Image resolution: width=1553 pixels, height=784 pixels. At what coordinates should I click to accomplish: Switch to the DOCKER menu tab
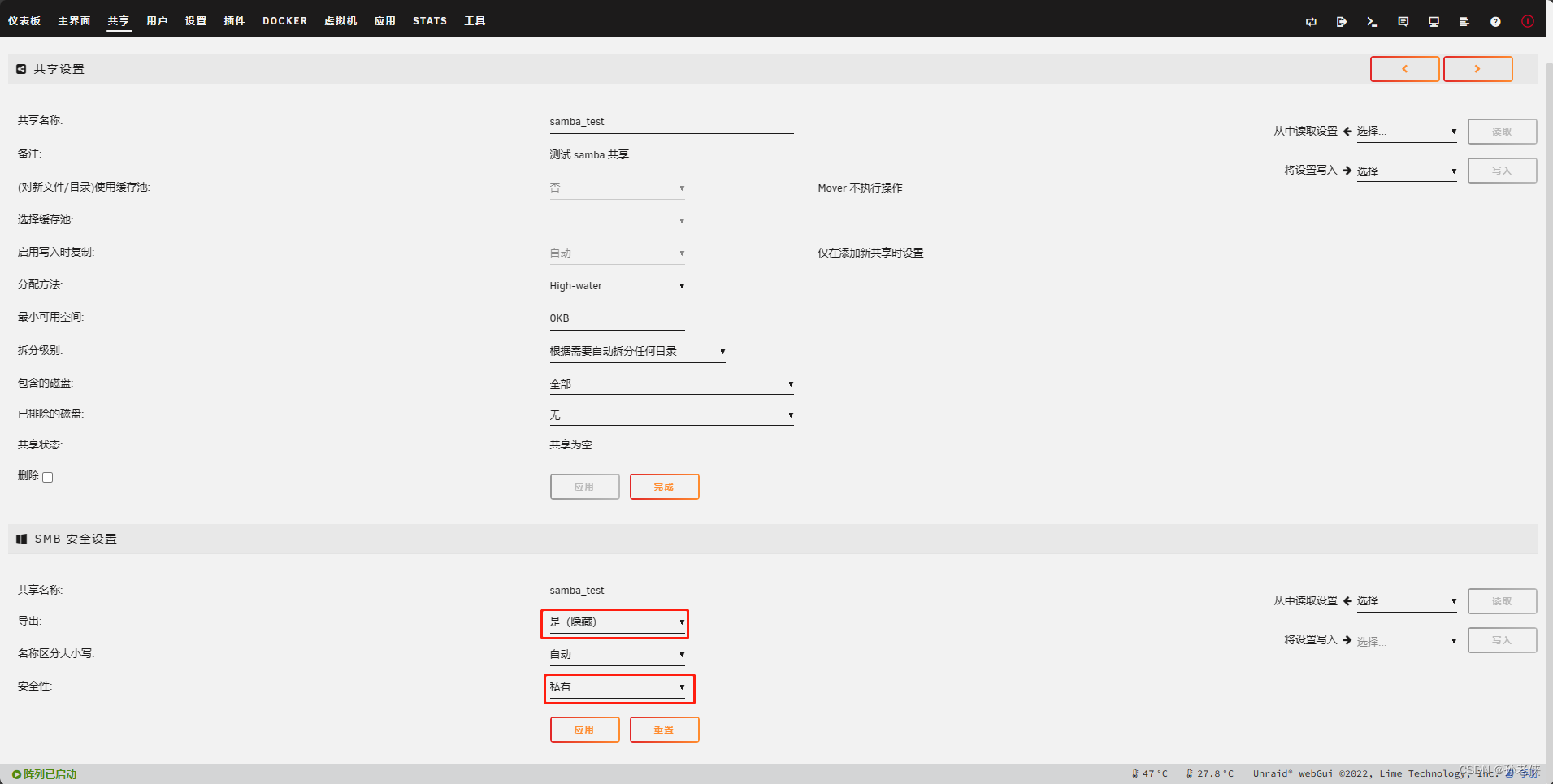(x=284, y=20)
